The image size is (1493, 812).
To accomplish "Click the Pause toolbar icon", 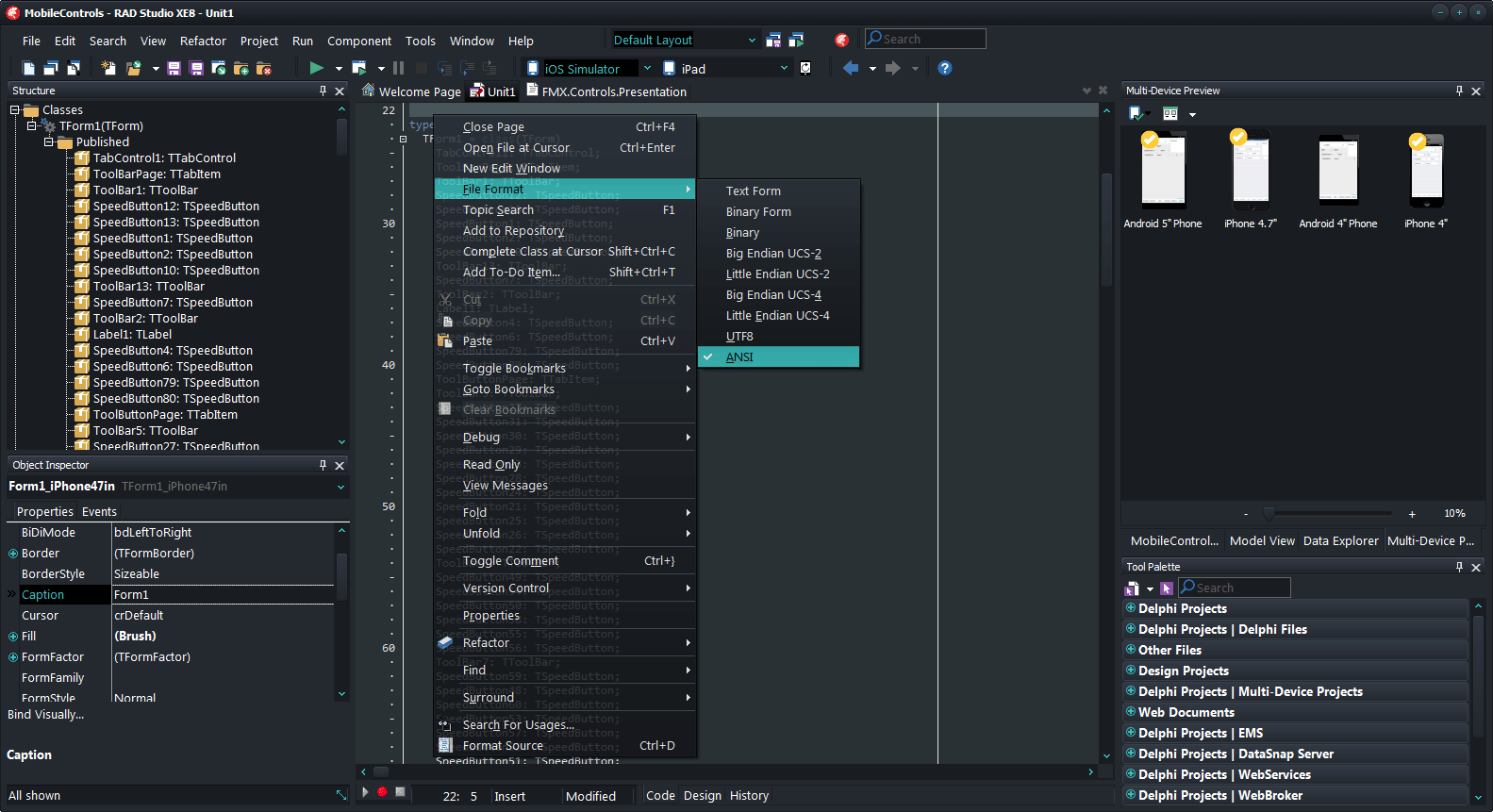I will [399, 68].
